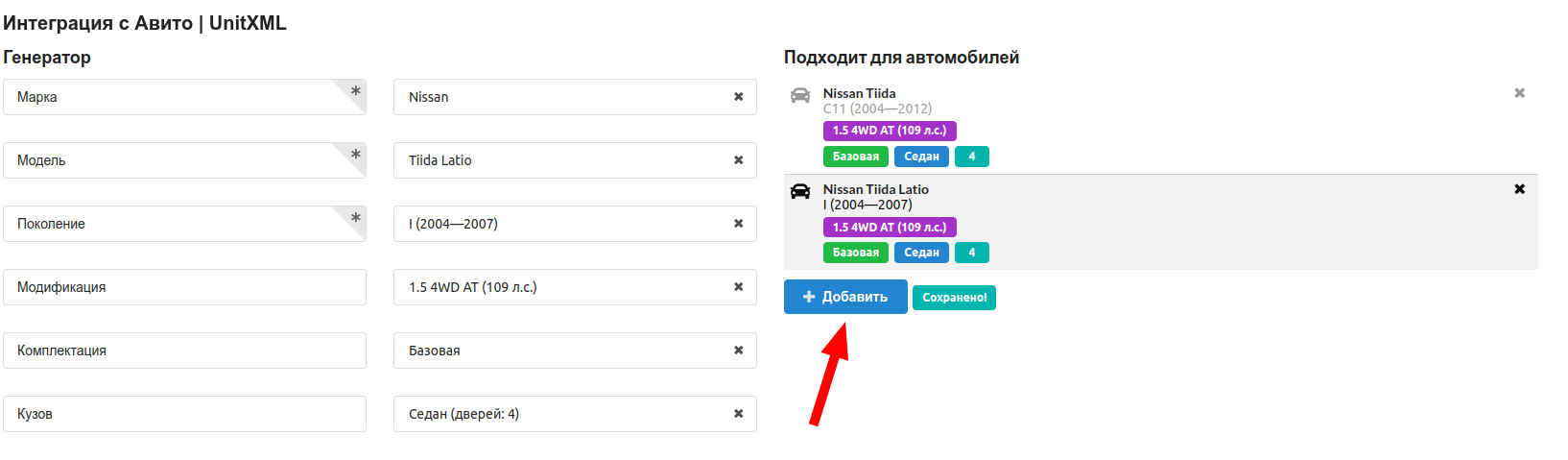Click the required asterisk on Модель
The image size is (1568, 460).
pyautogui.click(x=355, y=155)
